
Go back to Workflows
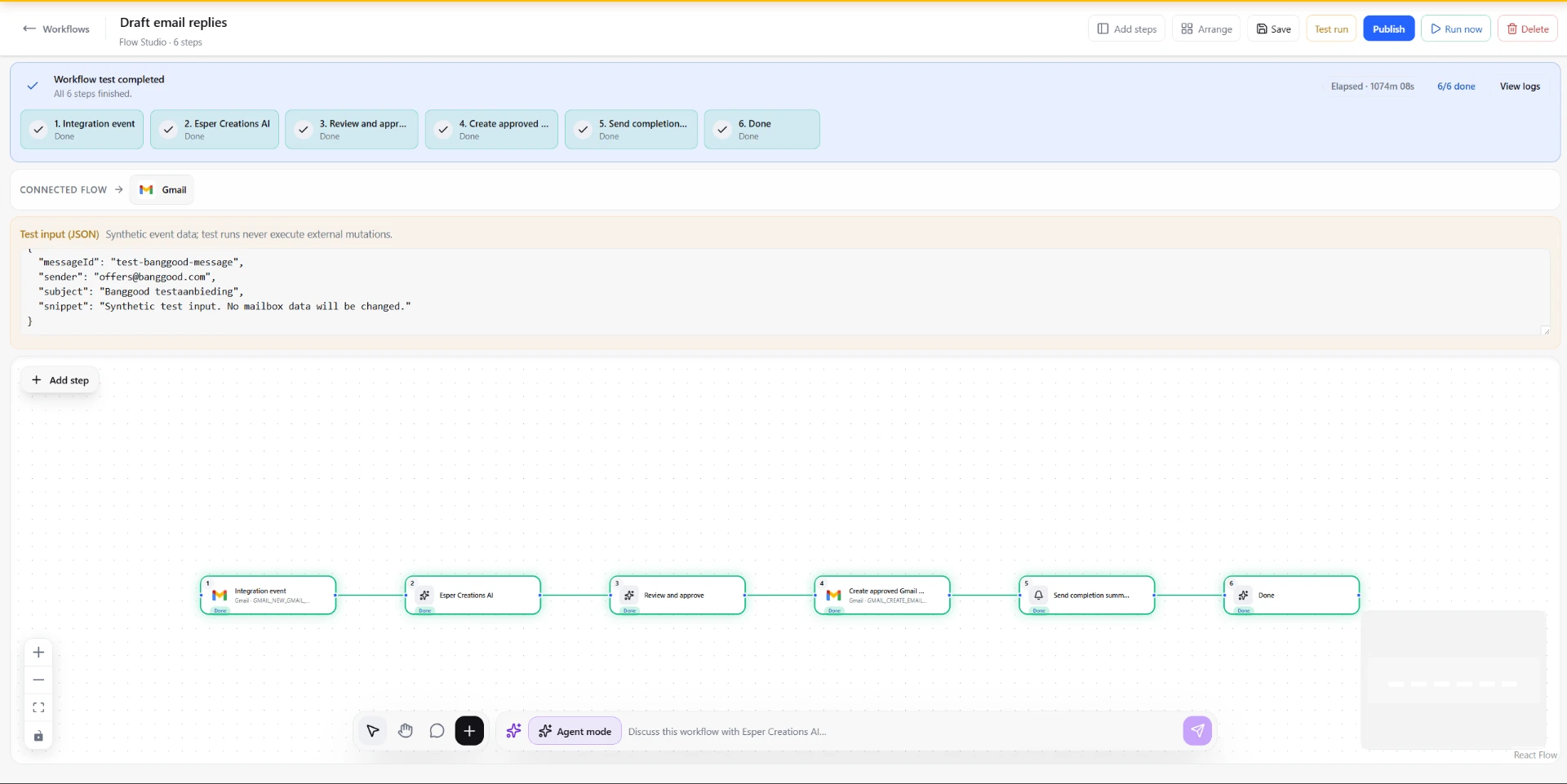(56, 29)
